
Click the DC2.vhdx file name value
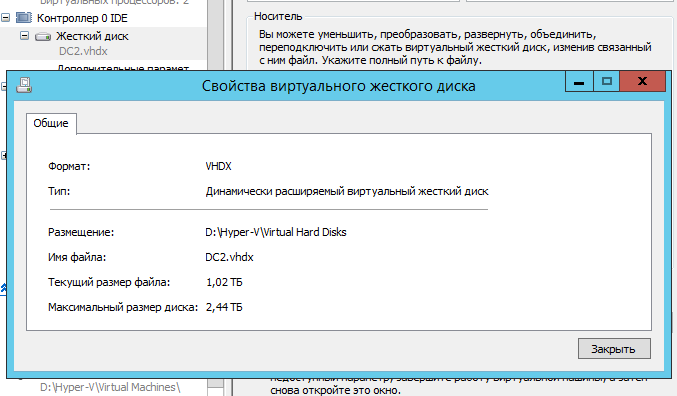(x=229, y=257)
